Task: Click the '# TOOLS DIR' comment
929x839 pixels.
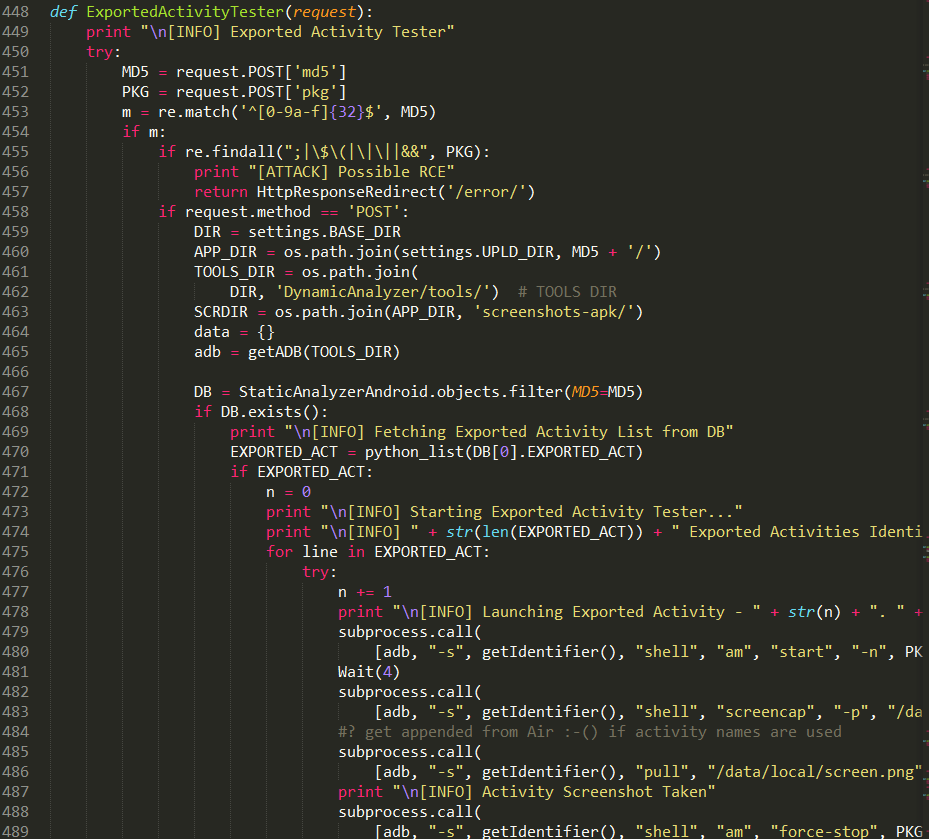Action: (567, 292)
